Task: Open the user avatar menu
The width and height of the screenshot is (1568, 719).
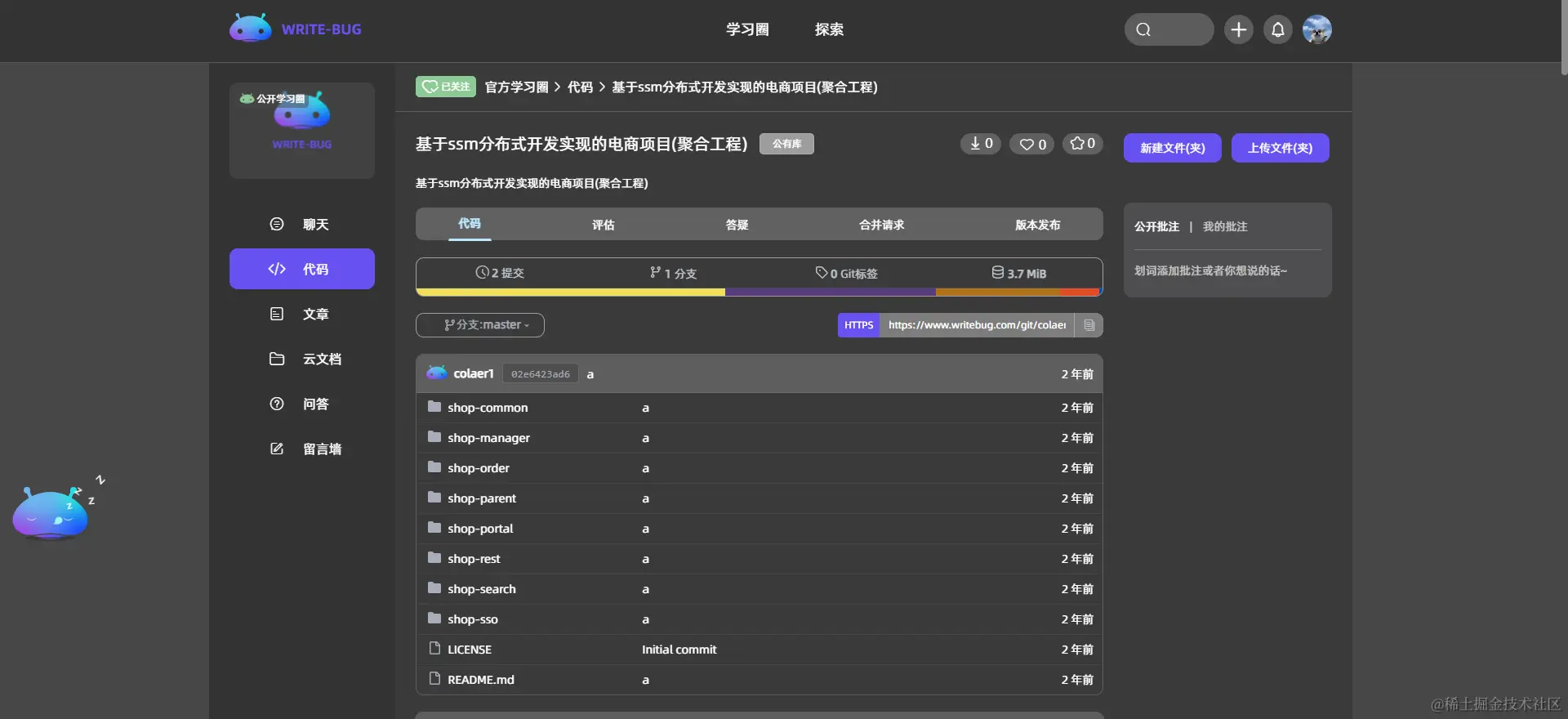Action: [x=1317, y=29]
